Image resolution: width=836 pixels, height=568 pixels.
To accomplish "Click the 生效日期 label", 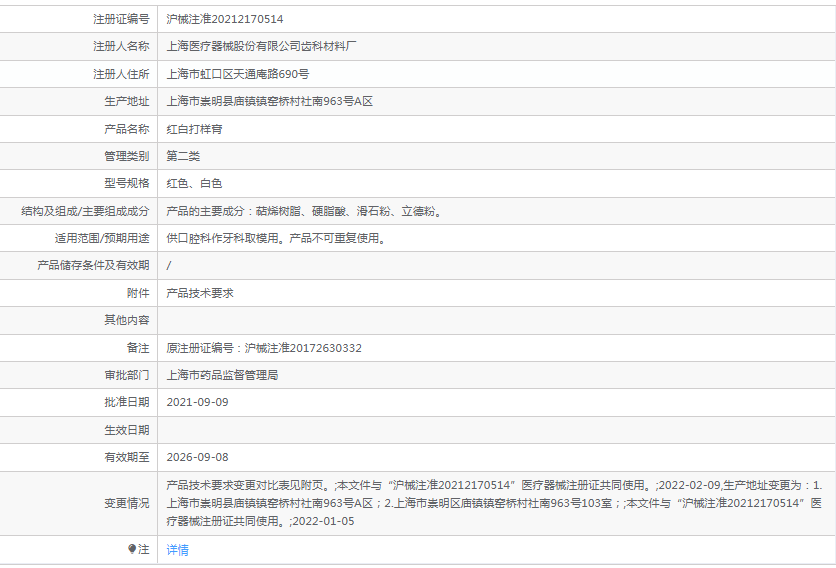I will 127,430.
